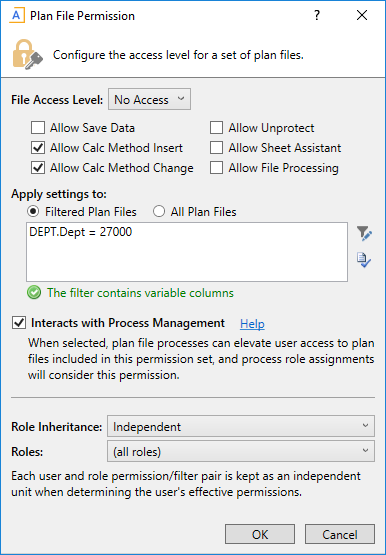Tick the Allow Sheet Assistant checkbox
386x555 pixels.
(x=216, y=148)
